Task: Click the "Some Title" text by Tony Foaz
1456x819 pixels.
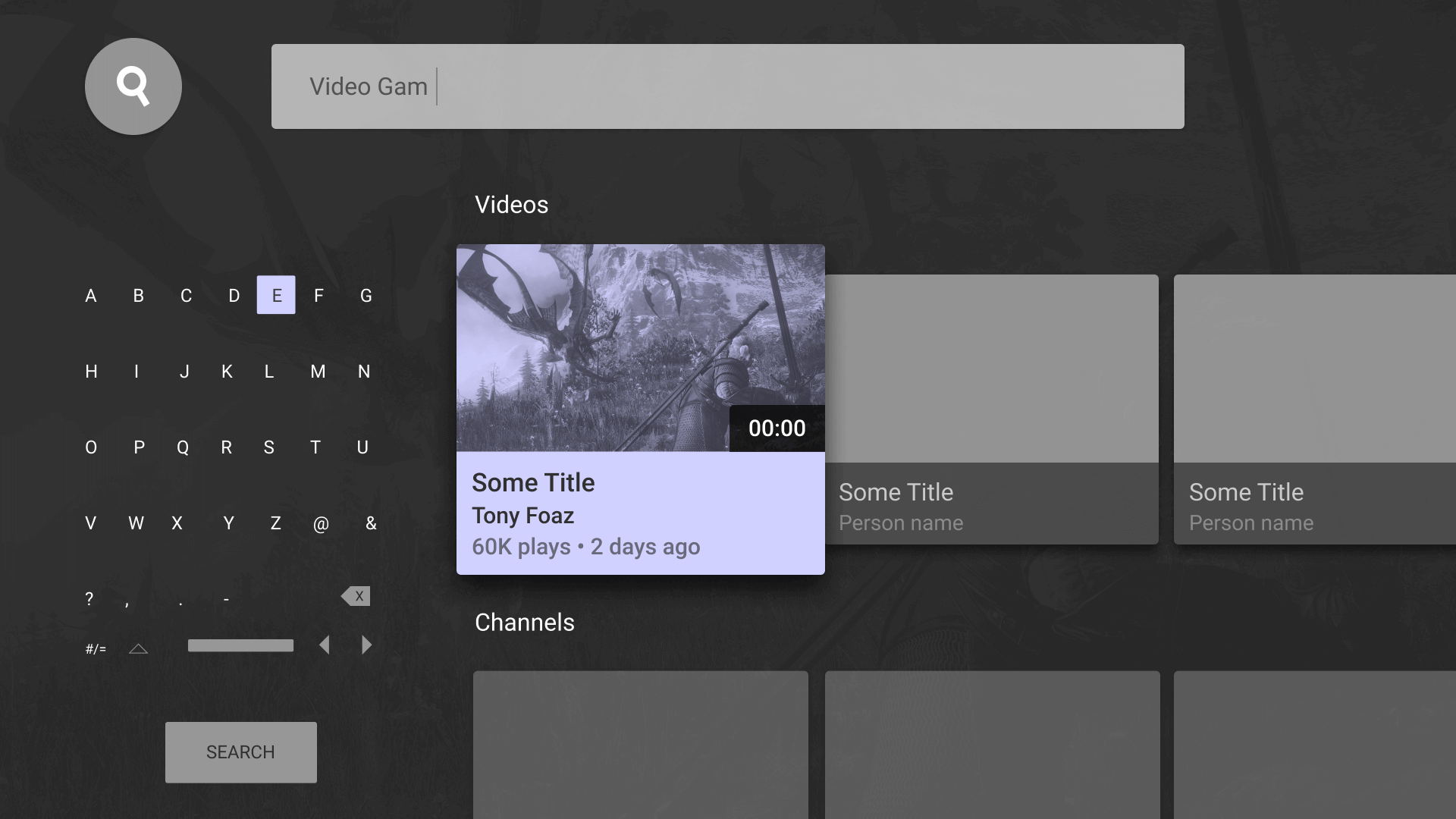Action: pyautogui.click(x=533, y=482)
